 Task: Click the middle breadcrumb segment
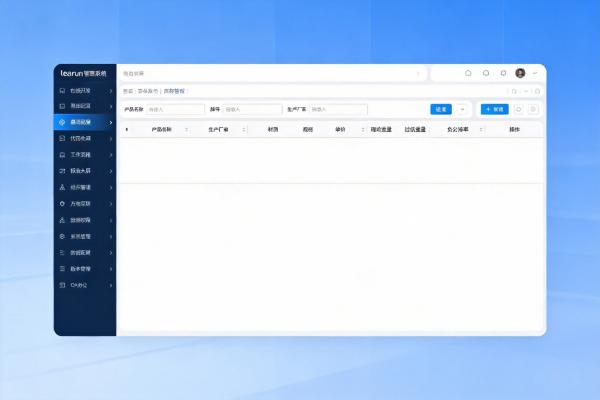(x=148, y=91)
